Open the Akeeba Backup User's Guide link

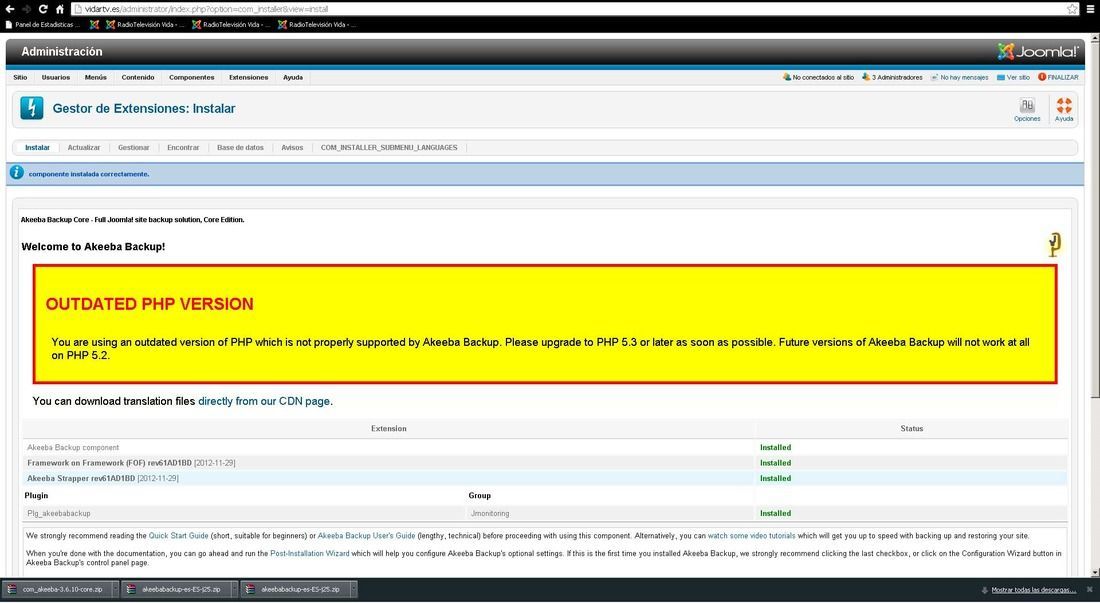click(x=366, y=536)
